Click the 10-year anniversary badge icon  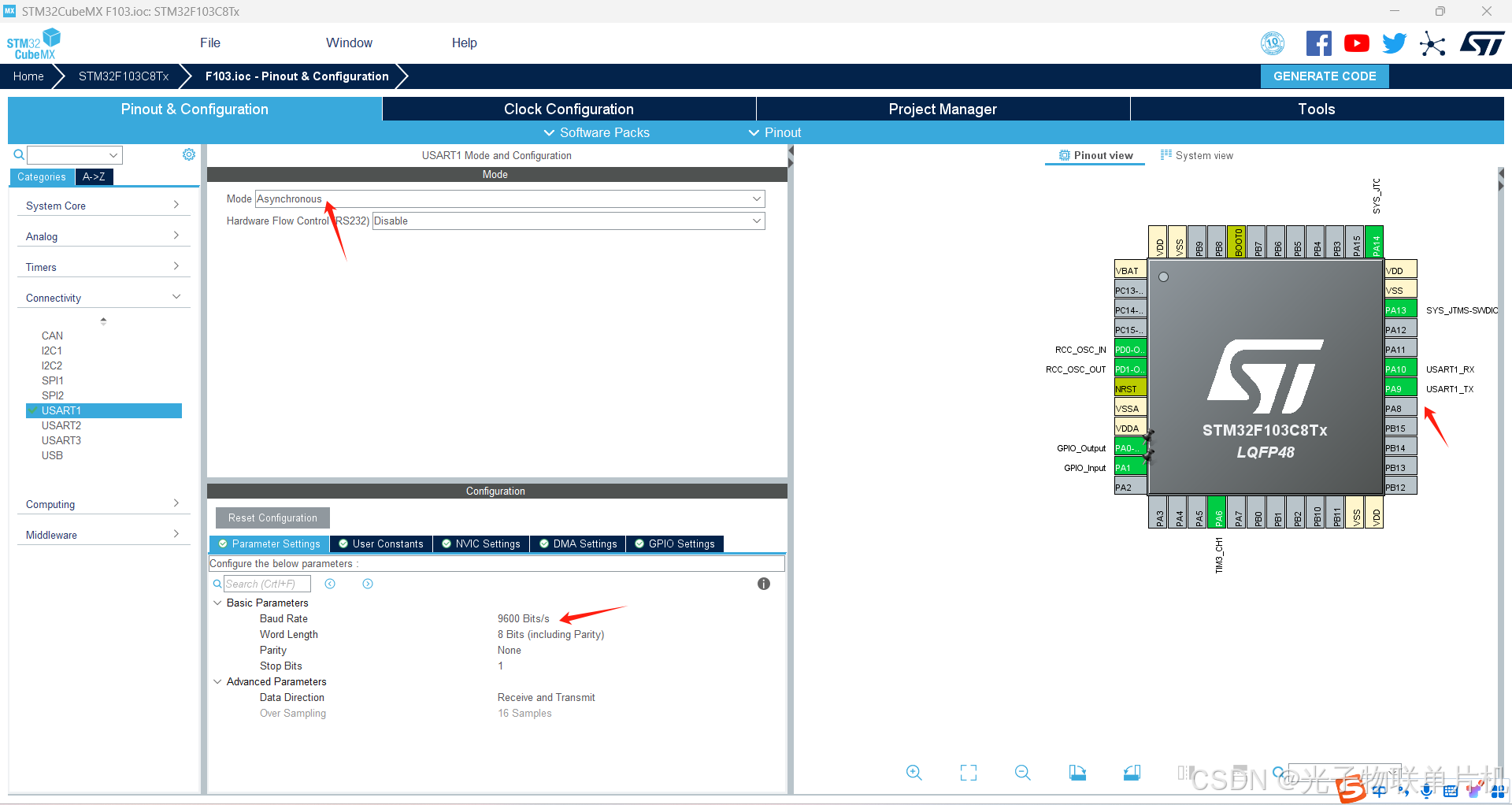point(1273,43)
